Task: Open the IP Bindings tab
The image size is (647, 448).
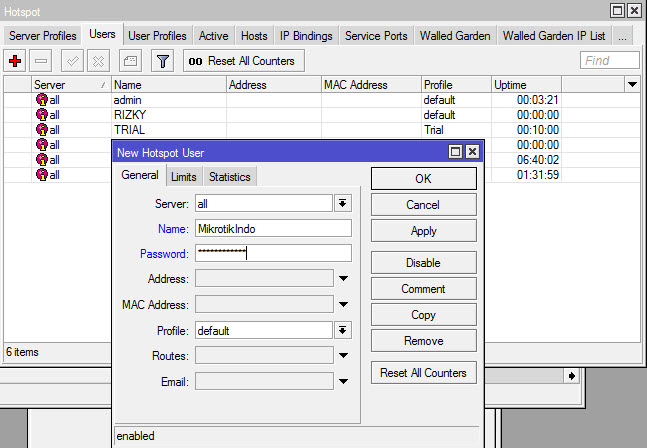Action: coord(306,36)
